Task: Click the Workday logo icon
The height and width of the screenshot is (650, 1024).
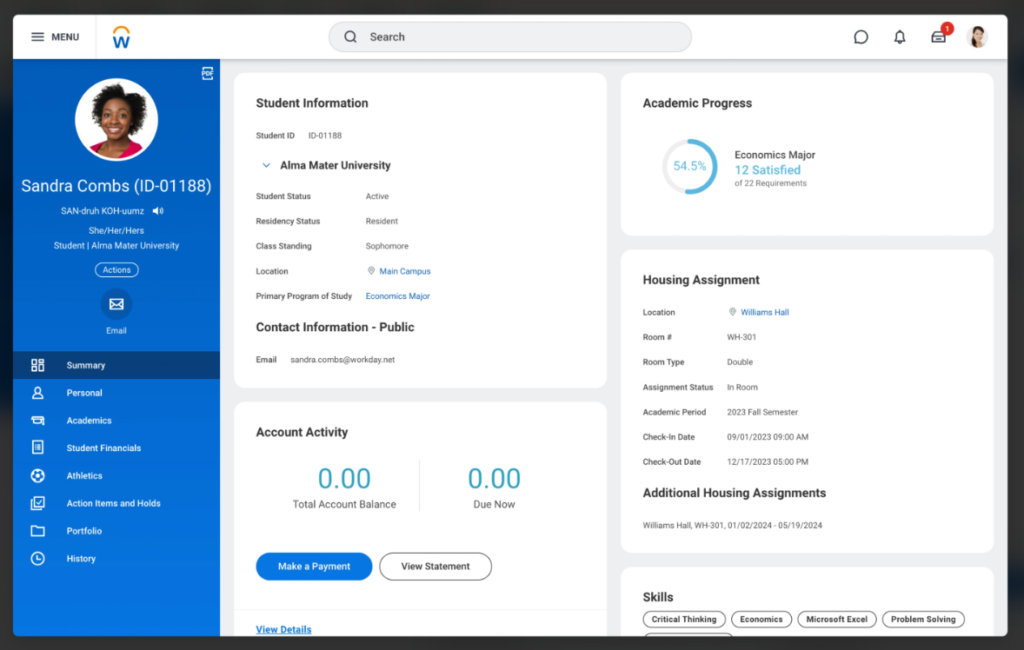Action: pyautogui.click(x=121, y=38)
